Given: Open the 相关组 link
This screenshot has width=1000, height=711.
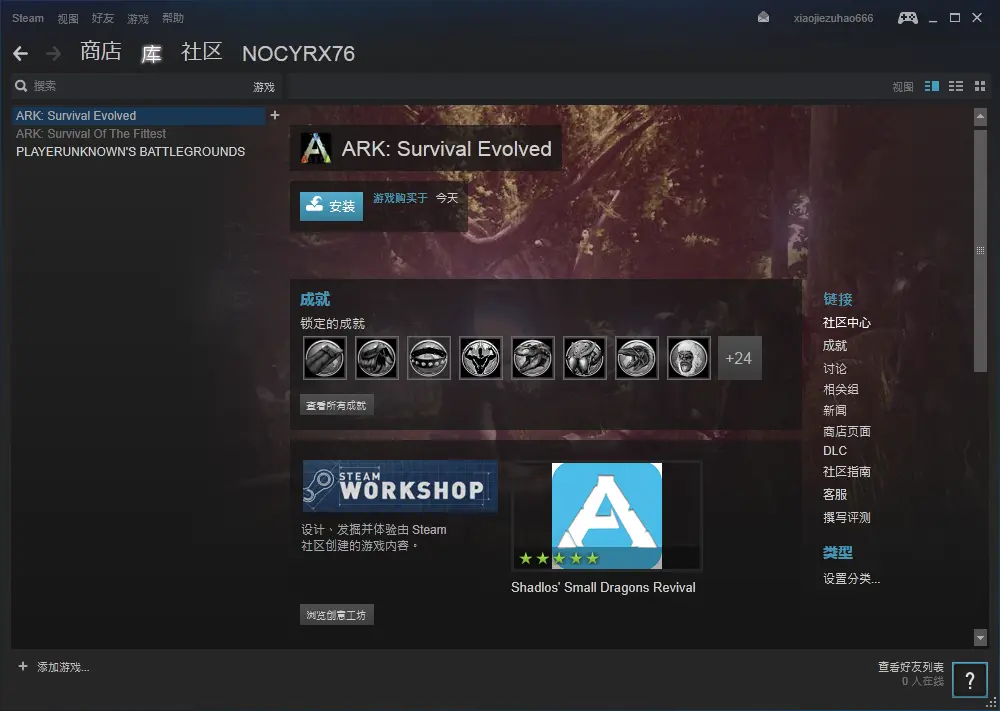Looking at the screenshot, I should coord(841,389).
